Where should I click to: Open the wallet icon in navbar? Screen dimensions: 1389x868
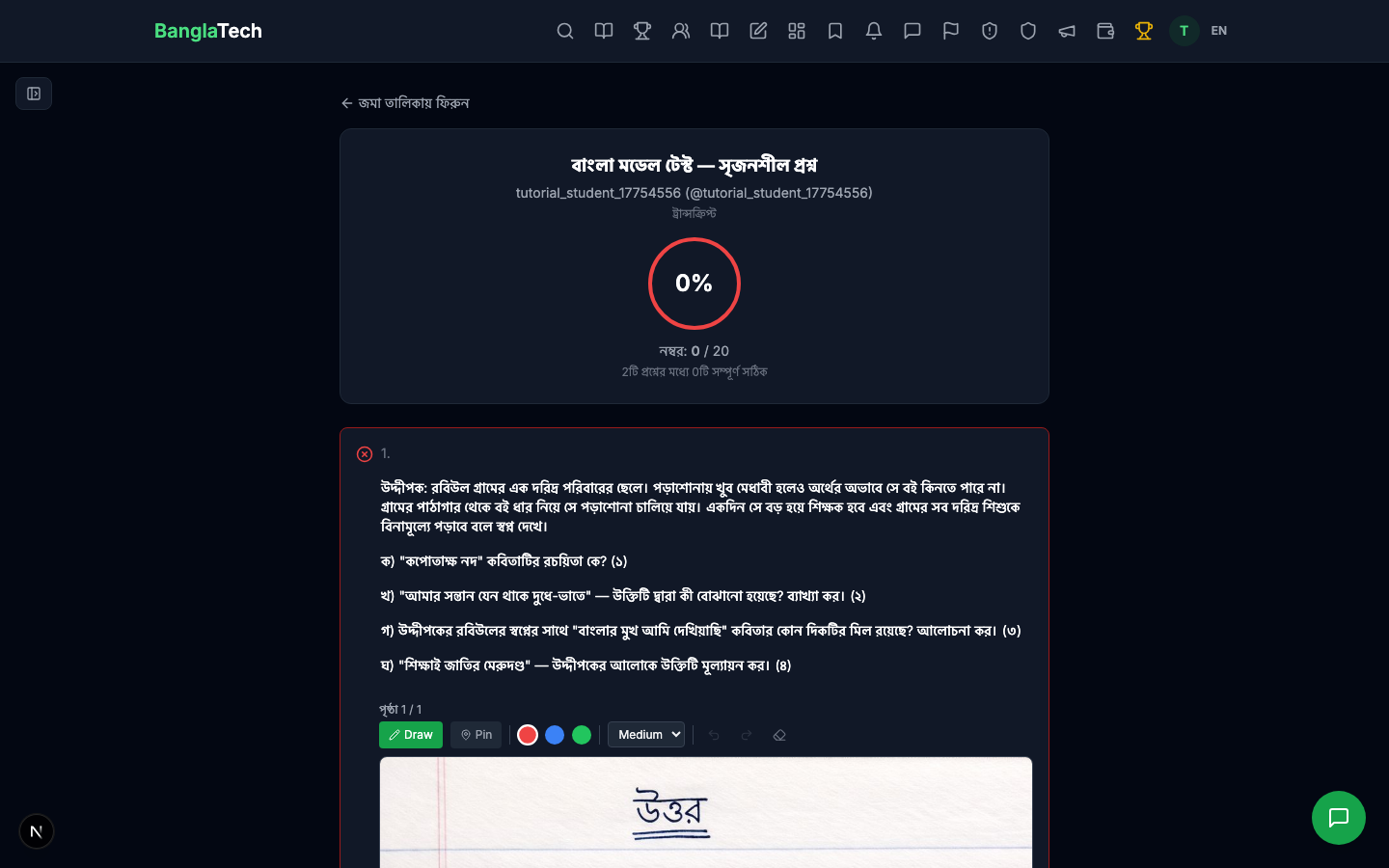click(1105, 31)
